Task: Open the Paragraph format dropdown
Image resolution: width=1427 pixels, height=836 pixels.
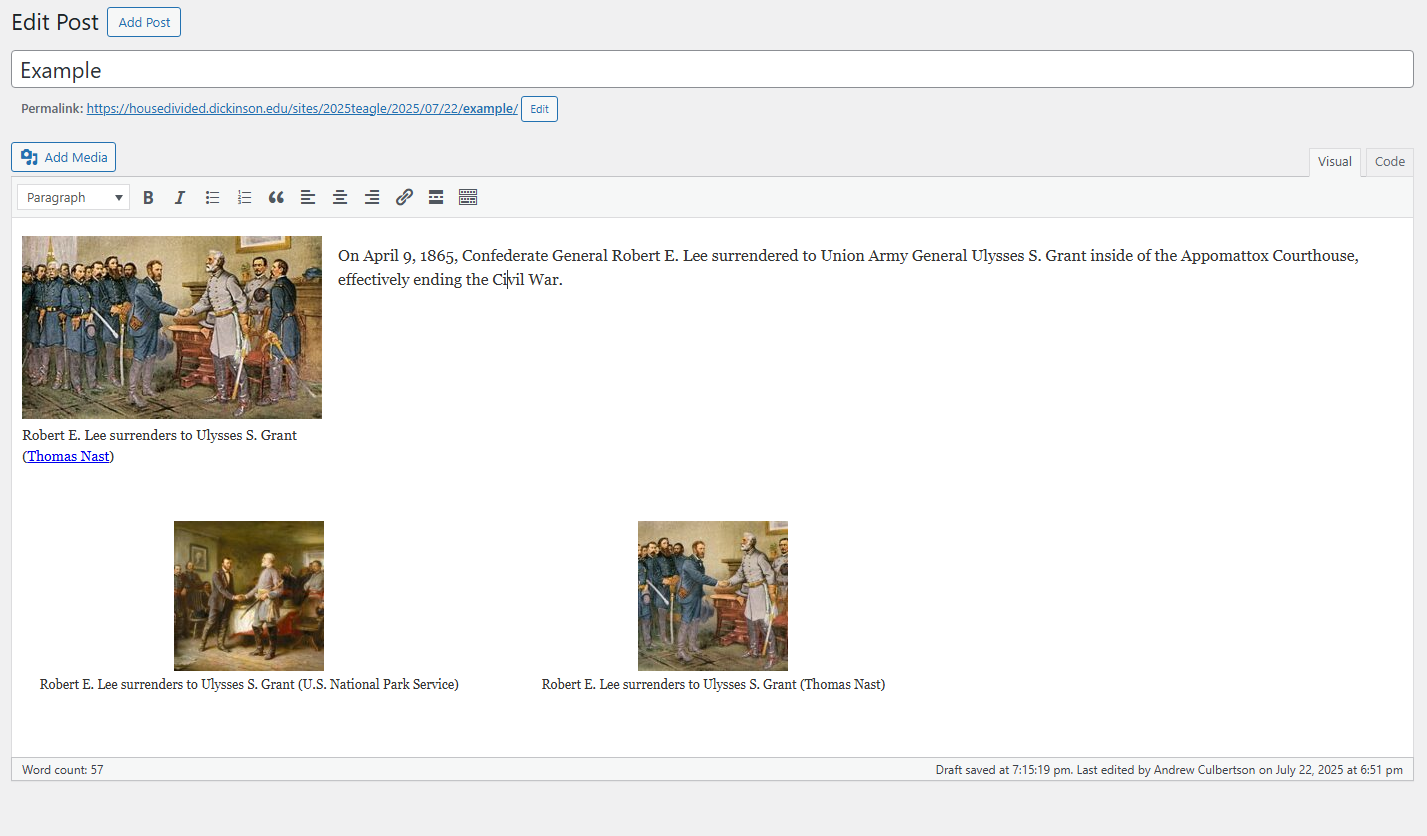Action: coord(74,197)
